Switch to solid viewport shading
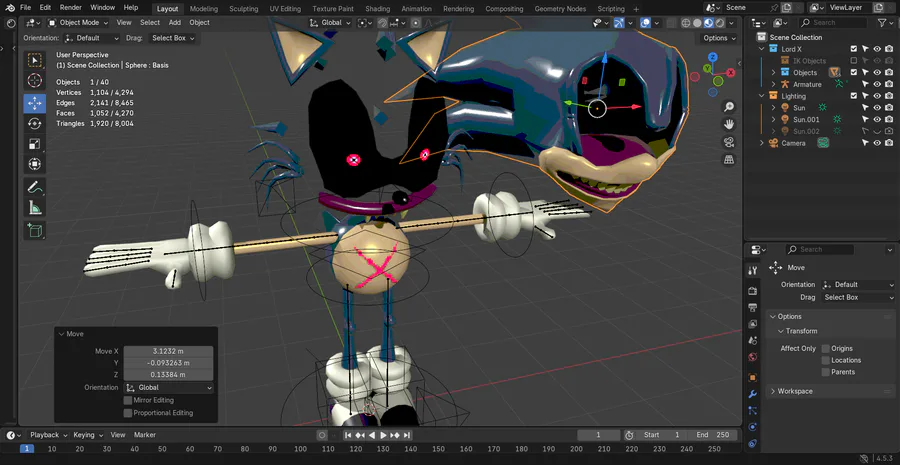 coord(697,23)
